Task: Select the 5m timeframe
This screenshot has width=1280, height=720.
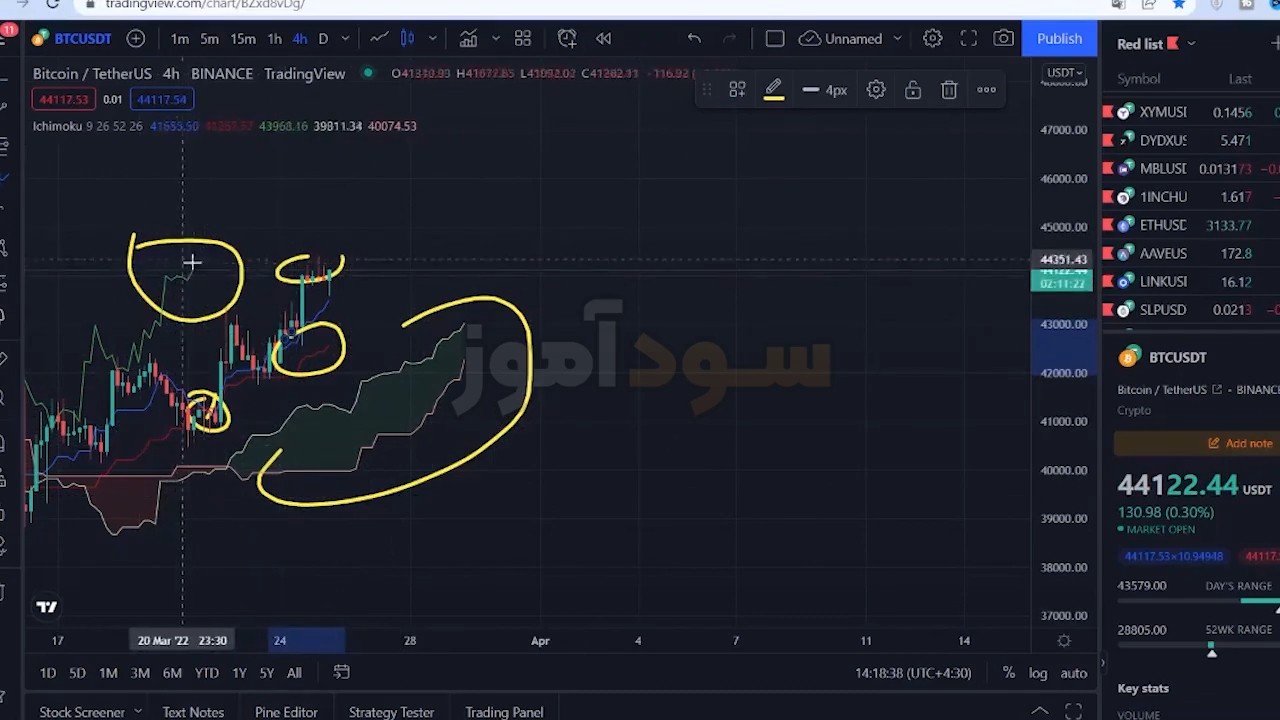Action: 209,39
